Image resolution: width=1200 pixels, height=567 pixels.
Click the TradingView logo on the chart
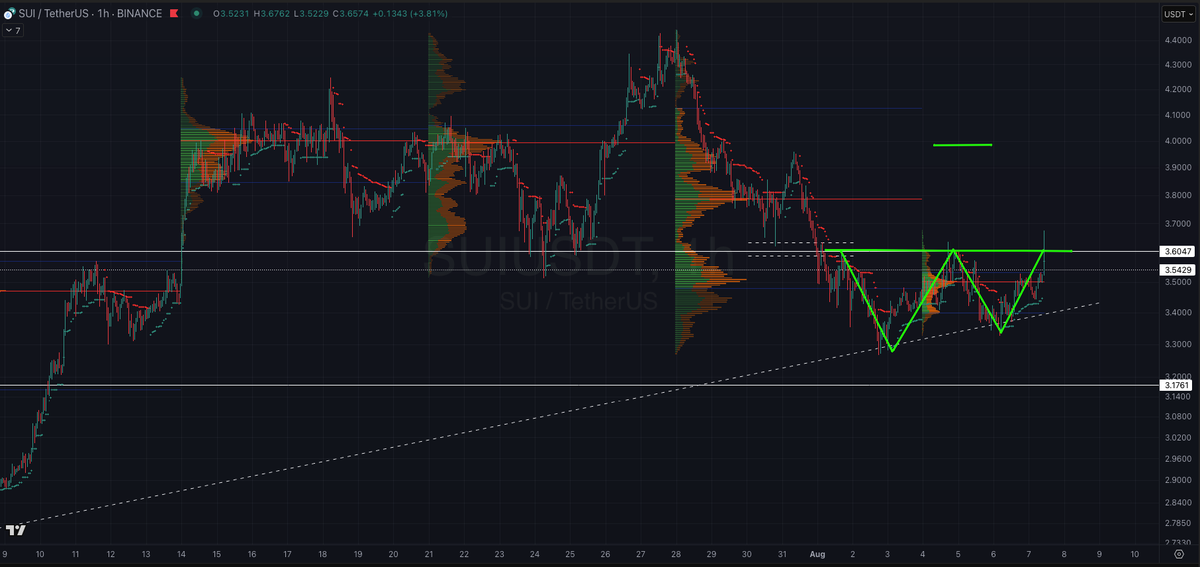coord(14,530)
